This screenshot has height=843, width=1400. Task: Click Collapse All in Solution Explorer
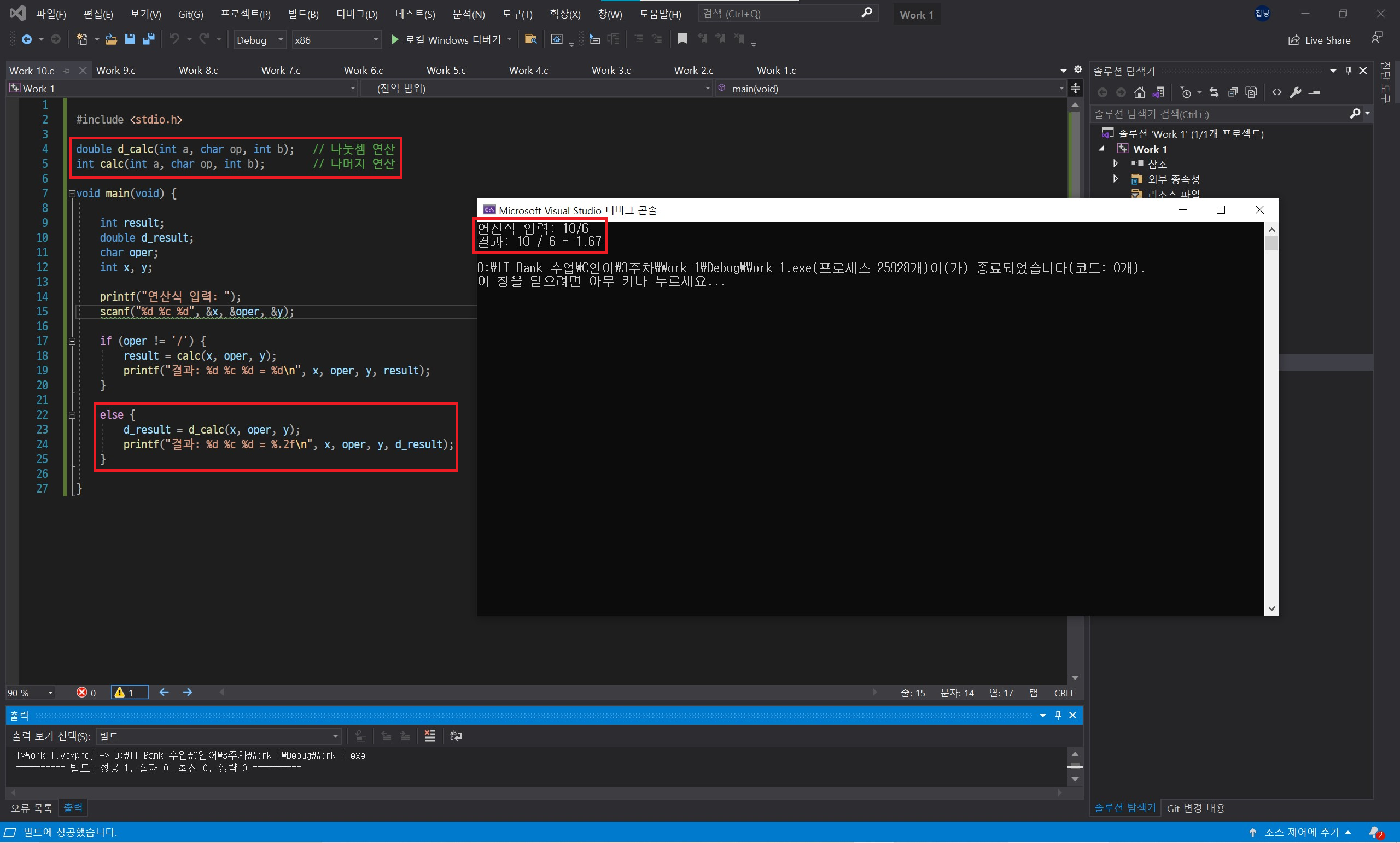tap(1233, 92)
